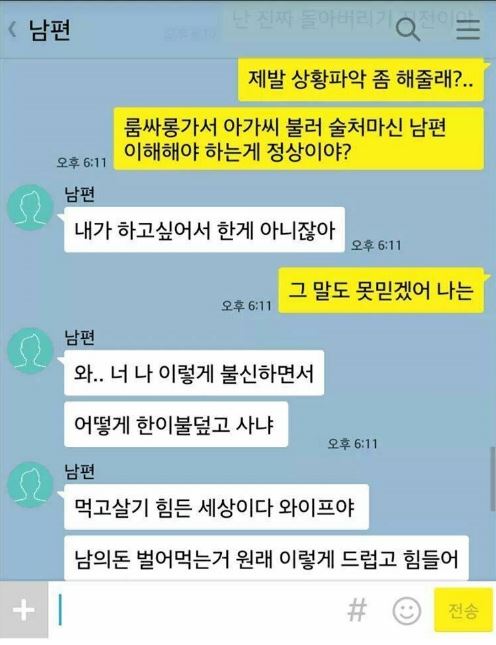
Task: Select message '어떻게 한이불덮고 사냐'
Action: tap(176, 425)
